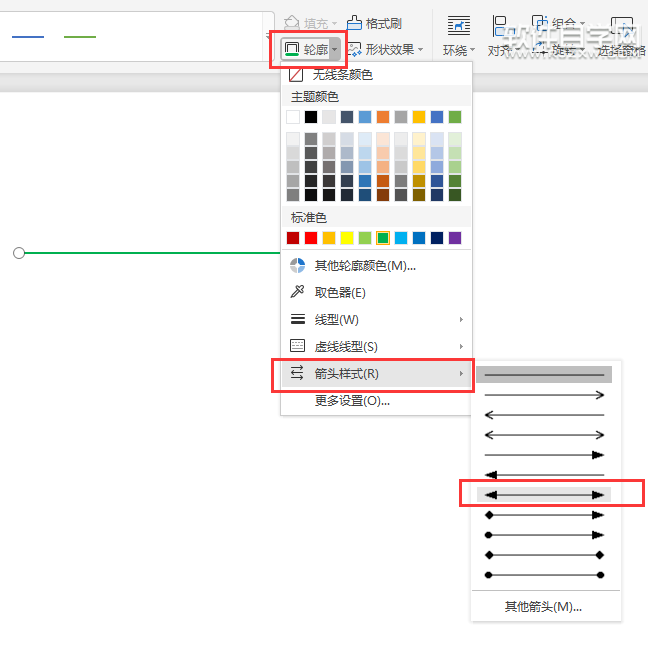
Task: Select 无线条颜色 no outline color option
Action: click(x=343, y=75)
